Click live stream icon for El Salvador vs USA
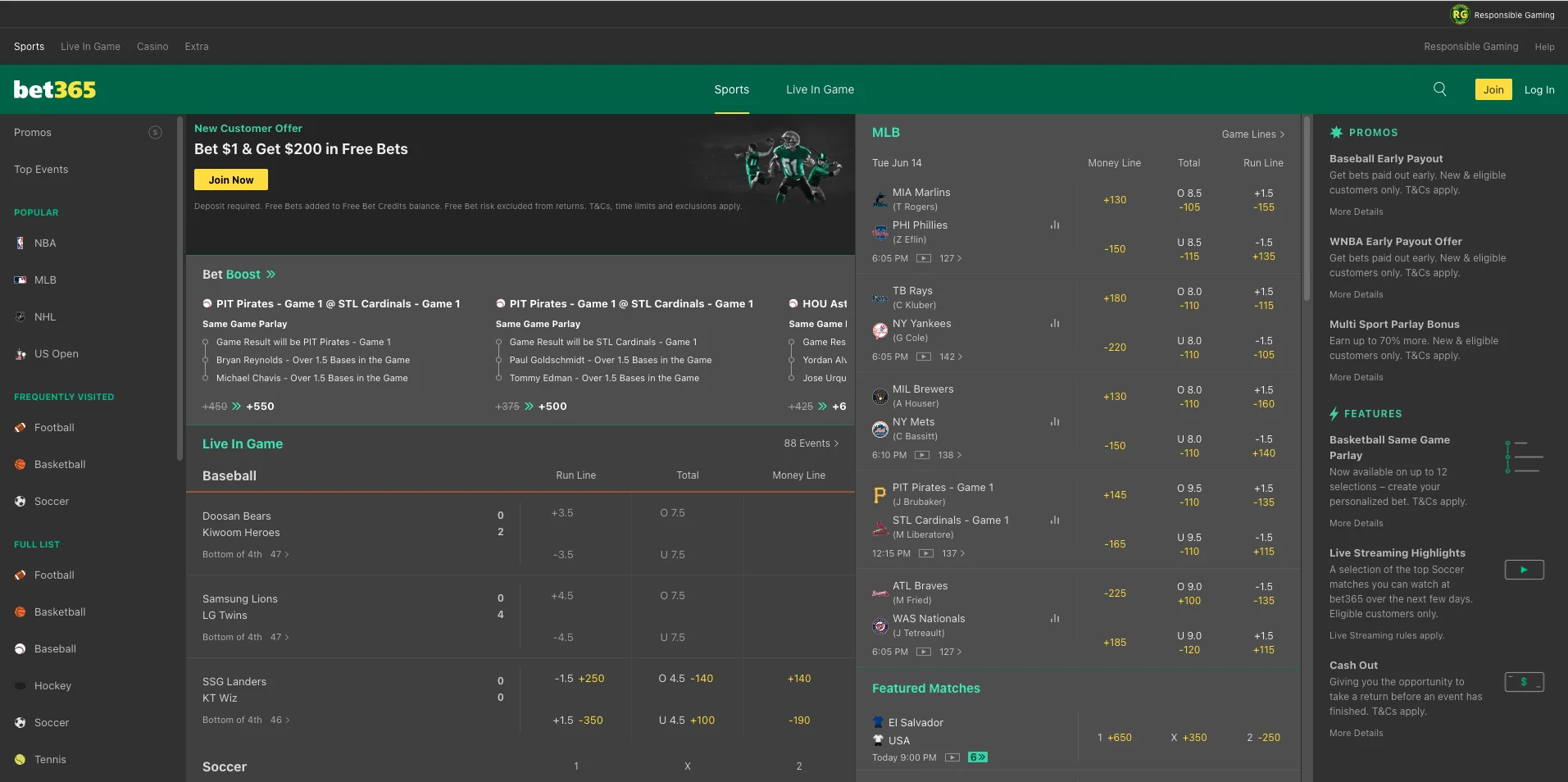This screenshot has width=1568, height=782. point(952,757)
